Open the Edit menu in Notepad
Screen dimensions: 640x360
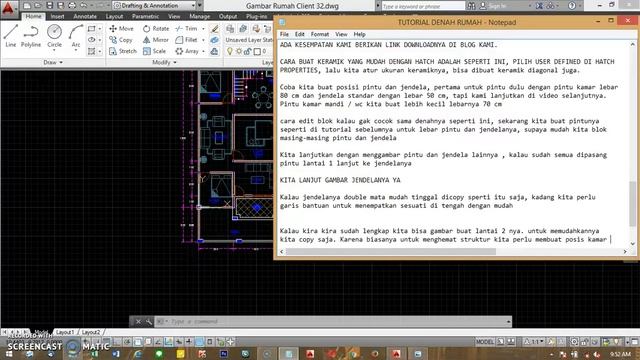coord(300,34)
